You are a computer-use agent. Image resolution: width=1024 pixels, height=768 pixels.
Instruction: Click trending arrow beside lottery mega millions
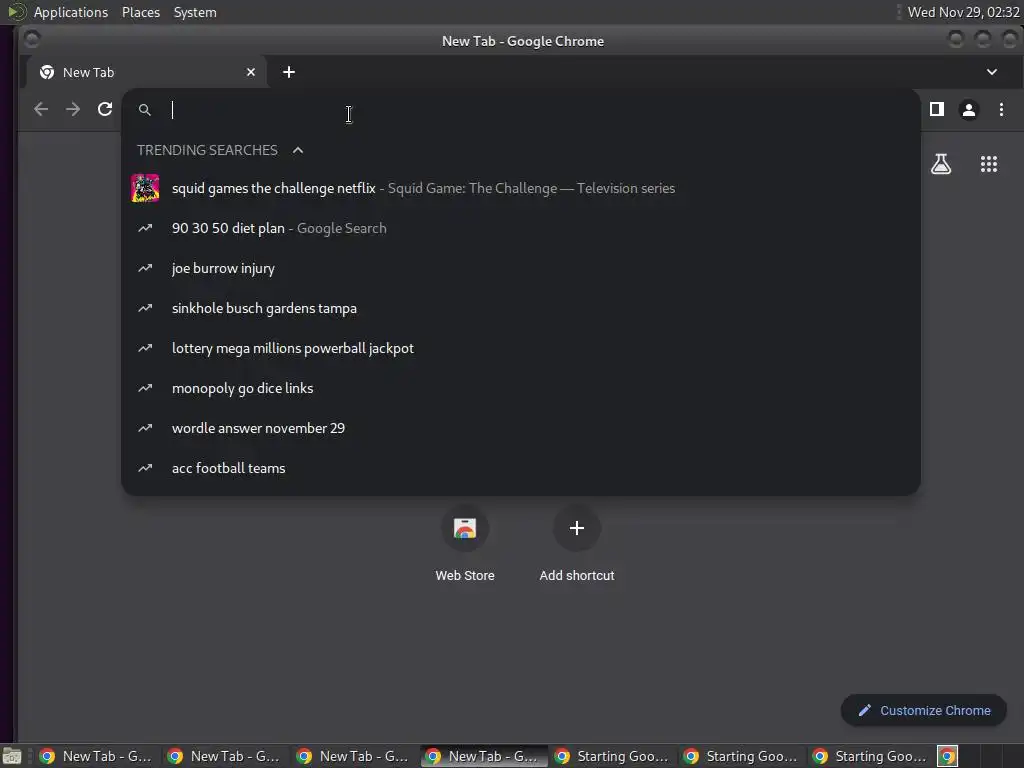pos(145,348)
